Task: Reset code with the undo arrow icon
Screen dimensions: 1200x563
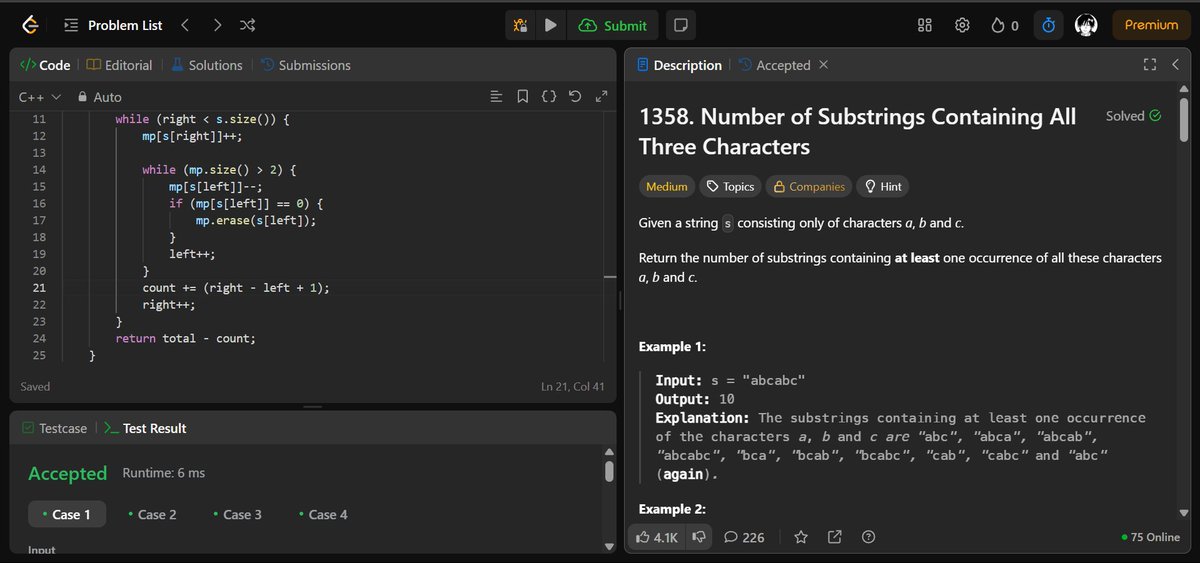Action: 574,97
